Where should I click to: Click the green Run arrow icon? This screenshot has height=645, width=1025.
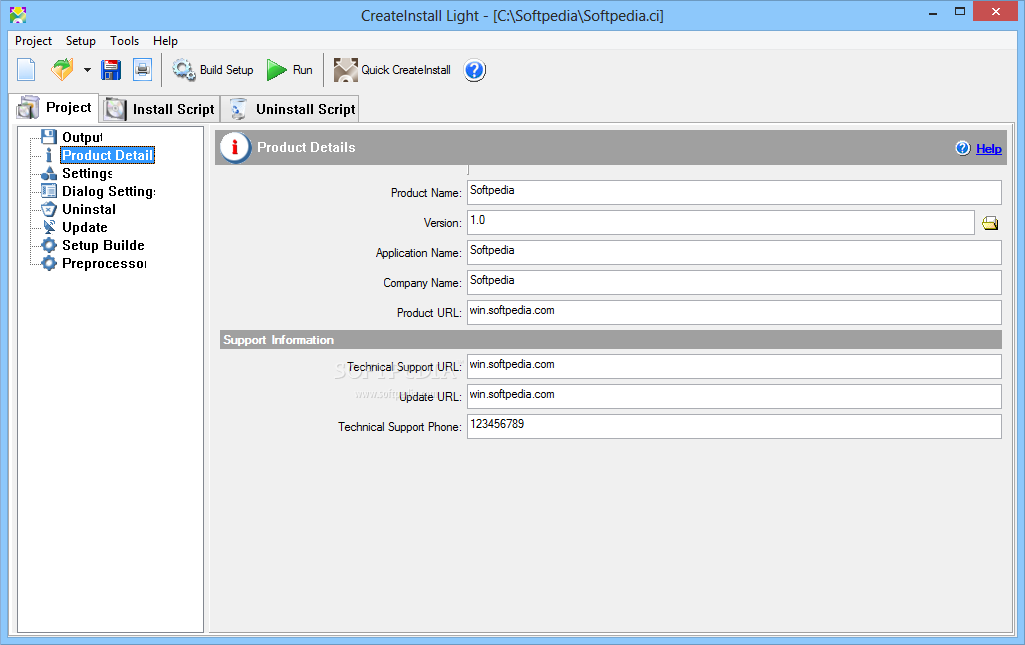click(277, 70)
